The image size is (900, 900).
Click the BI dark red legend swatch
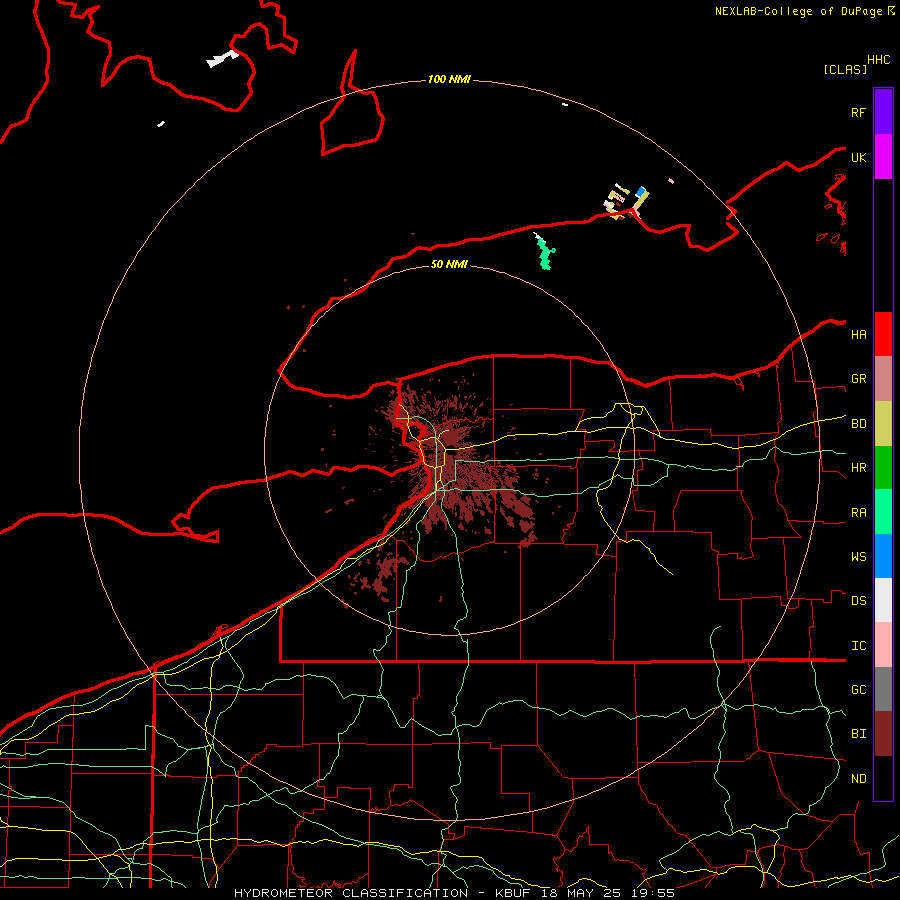point(883,734)
